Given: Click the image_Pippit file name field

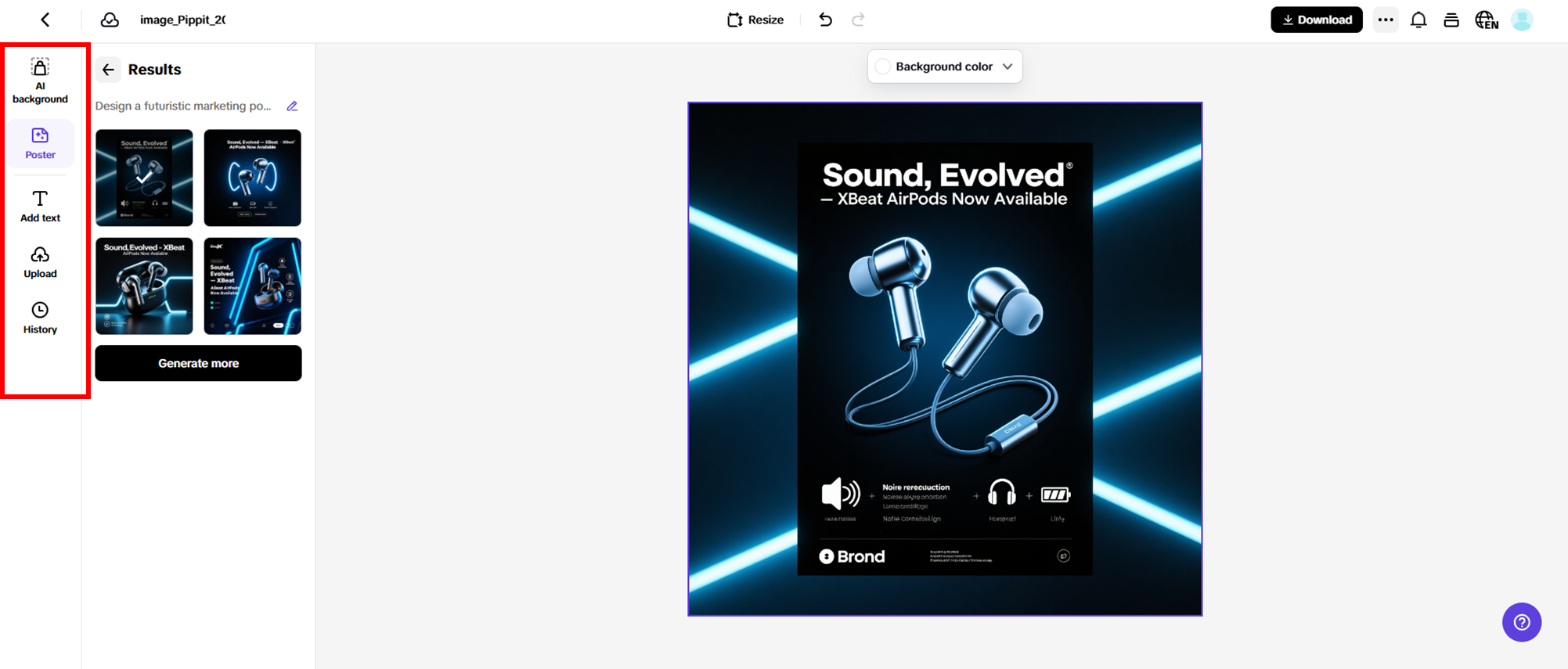Looking at the screenshot, I should 182,20.
